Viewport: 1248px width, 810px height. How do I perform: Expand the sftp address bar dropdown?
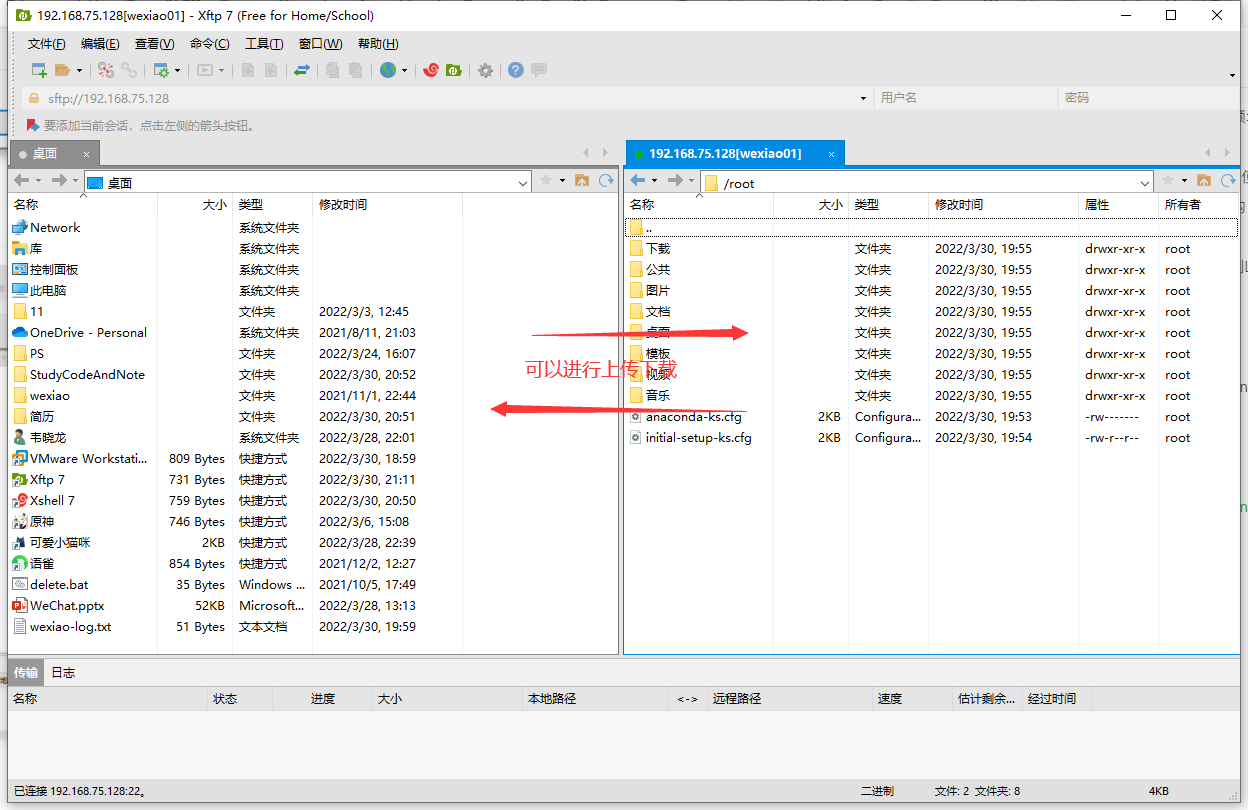(x=863, y=98)
